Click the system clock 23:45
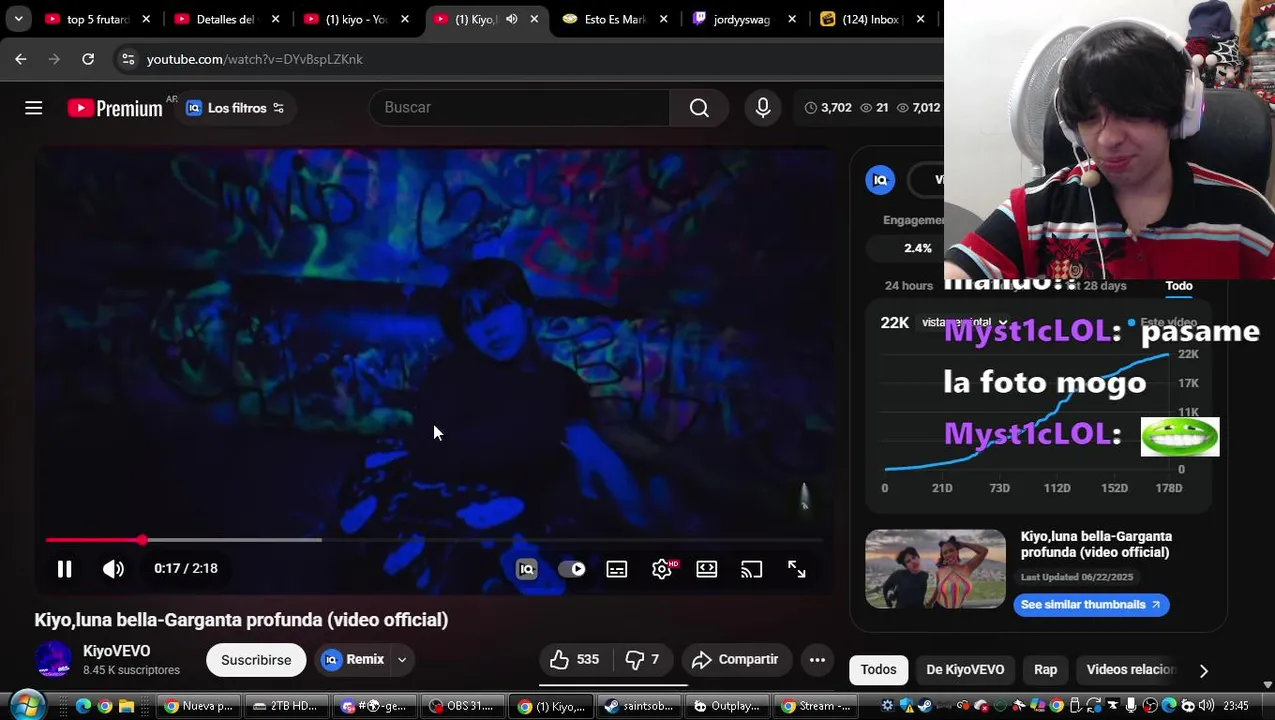1275x720 pixels. pos(1236,706)
